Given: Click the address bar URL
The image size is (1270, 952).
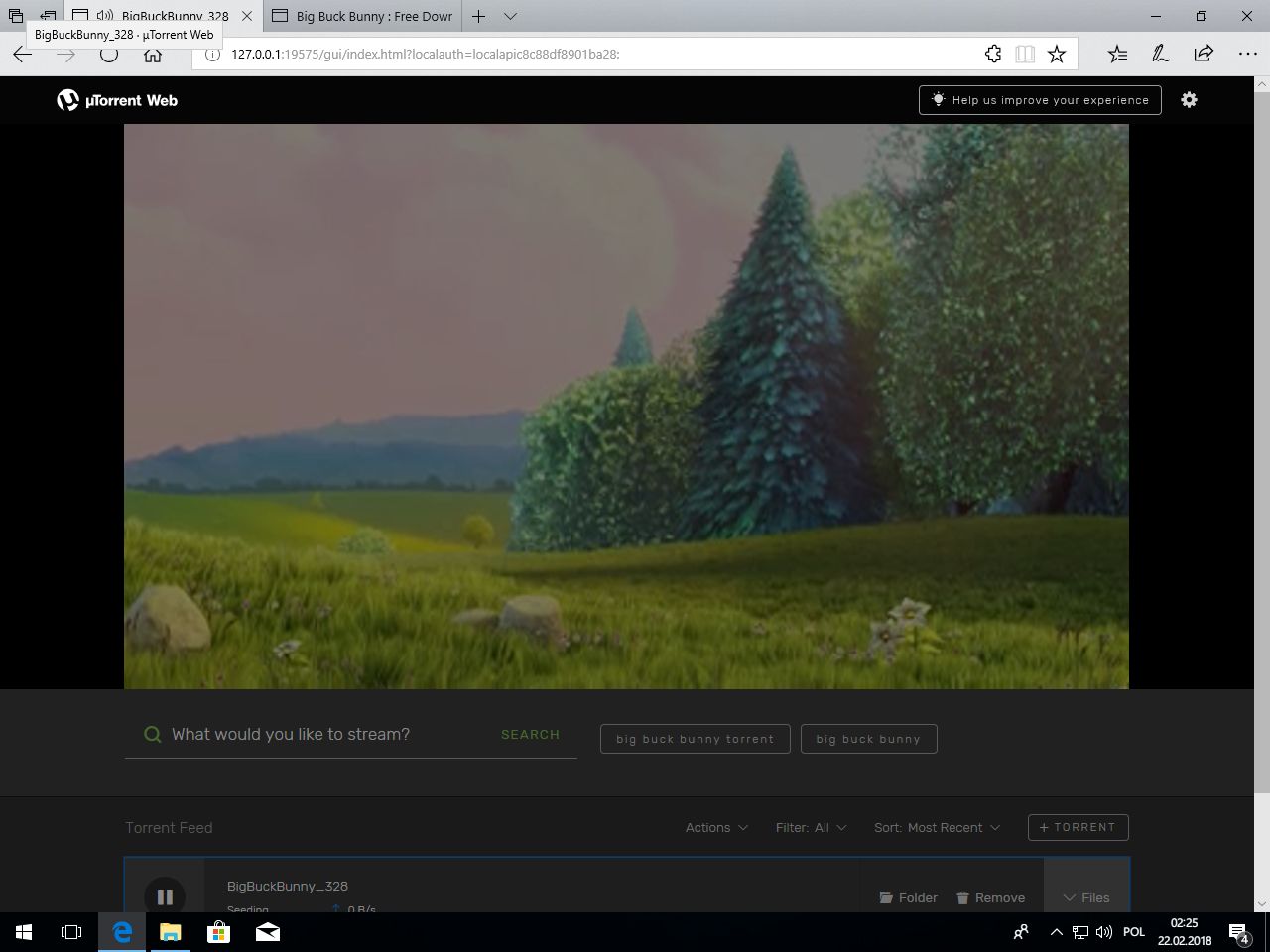Looking at the screenshot, I should pyautogui.click(x=426, y=55).
